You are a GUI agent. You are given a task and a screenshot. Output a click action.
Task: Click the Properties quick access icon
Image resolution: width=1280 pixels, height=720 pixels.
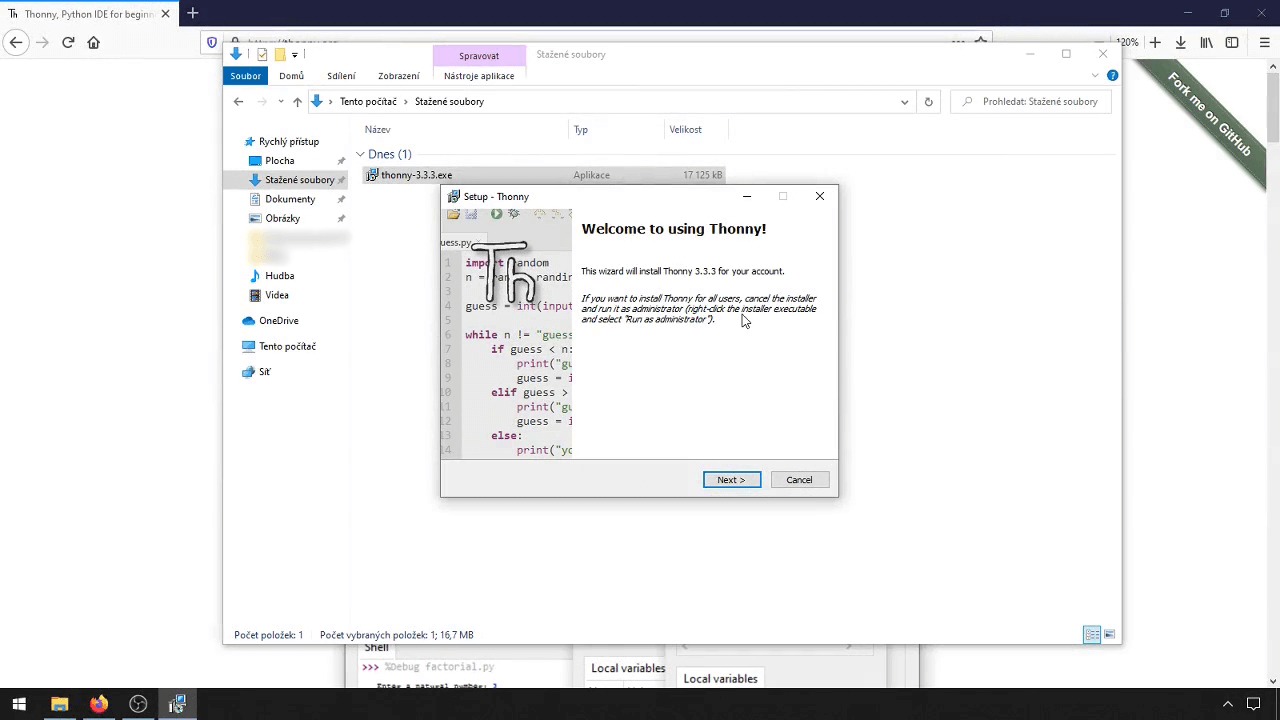(x=262, y=55)
